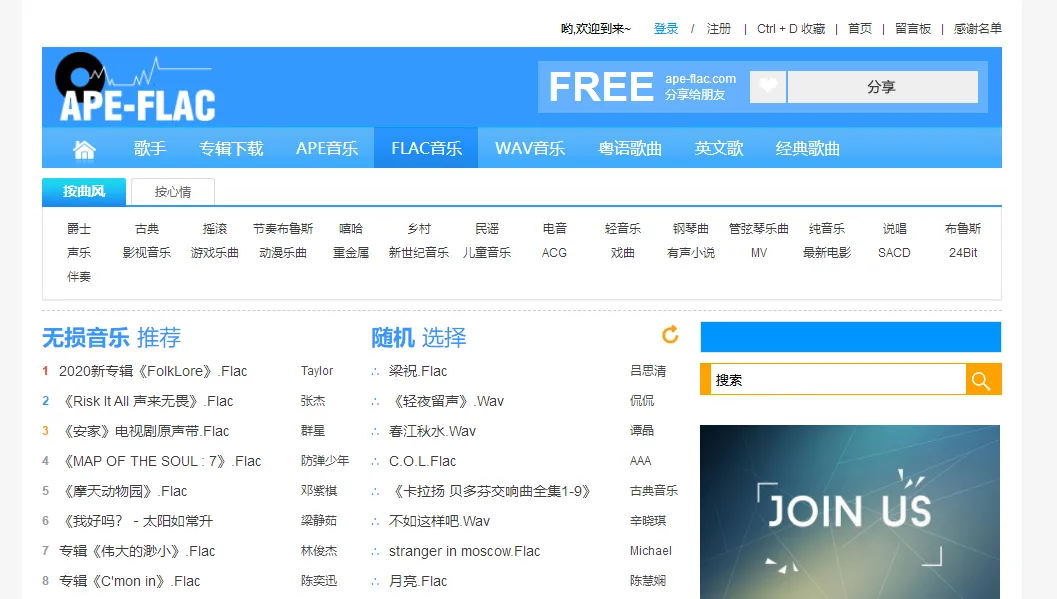Viewport: 1057px width, 599px height.
Task: Select the 爵士 jazz genre
Action: [x=80, y=228]
